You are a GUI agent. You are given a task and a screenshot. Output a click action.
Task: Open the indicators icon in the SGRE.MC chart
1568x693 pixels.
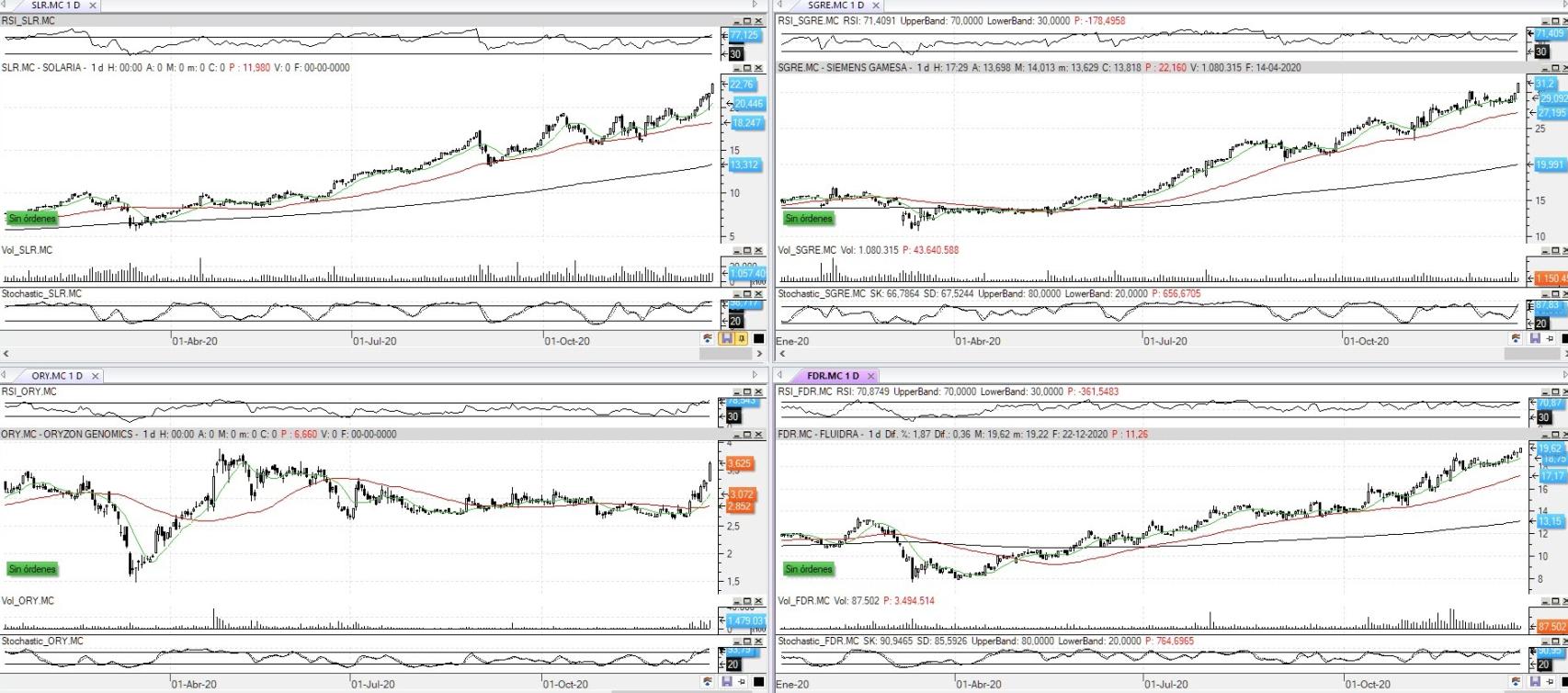click(1516, 339)
